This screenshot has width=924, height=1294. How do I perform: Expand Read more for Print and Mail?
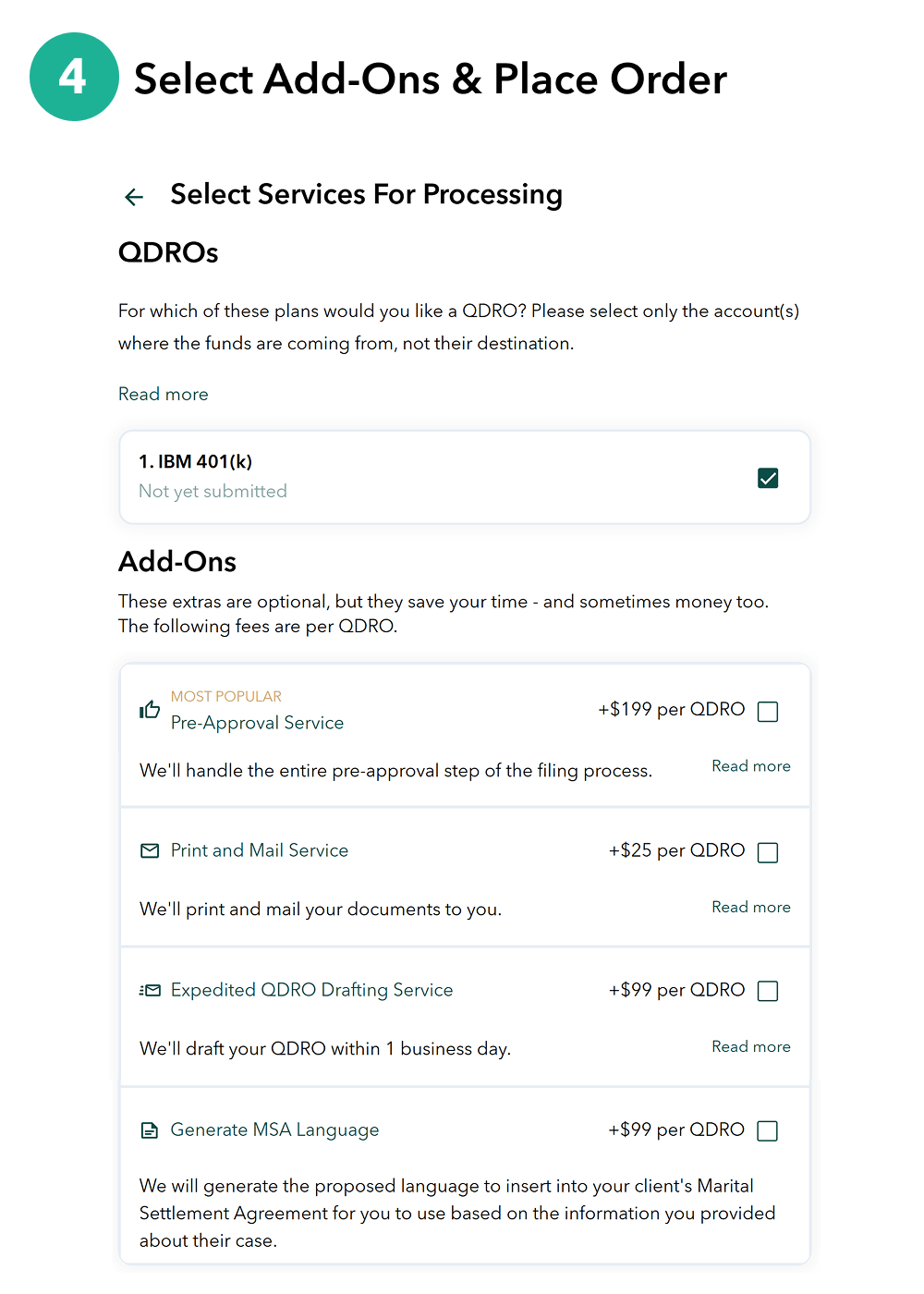pyautogui.click(x=750, y=908)
